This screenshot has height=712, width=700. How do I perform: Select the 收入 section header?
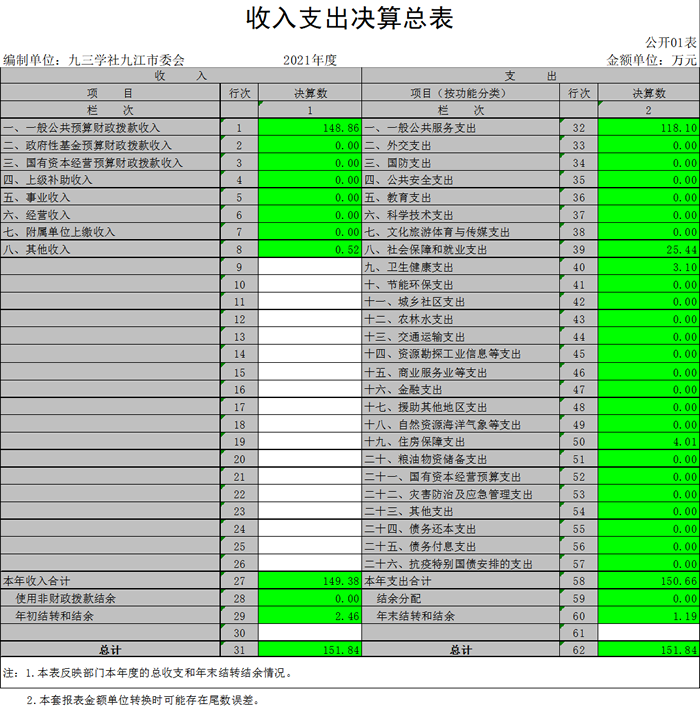tap(180, 76)
